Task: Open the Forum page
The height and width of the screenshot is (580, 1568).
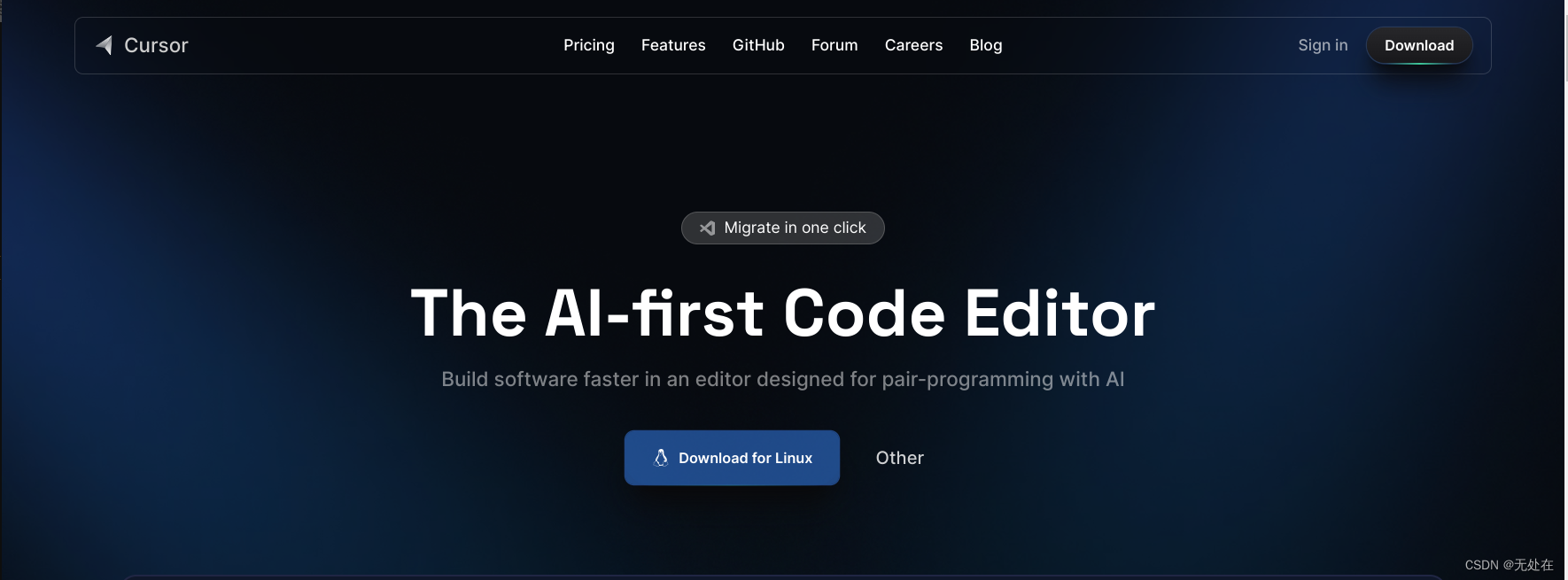Action: 834,45
